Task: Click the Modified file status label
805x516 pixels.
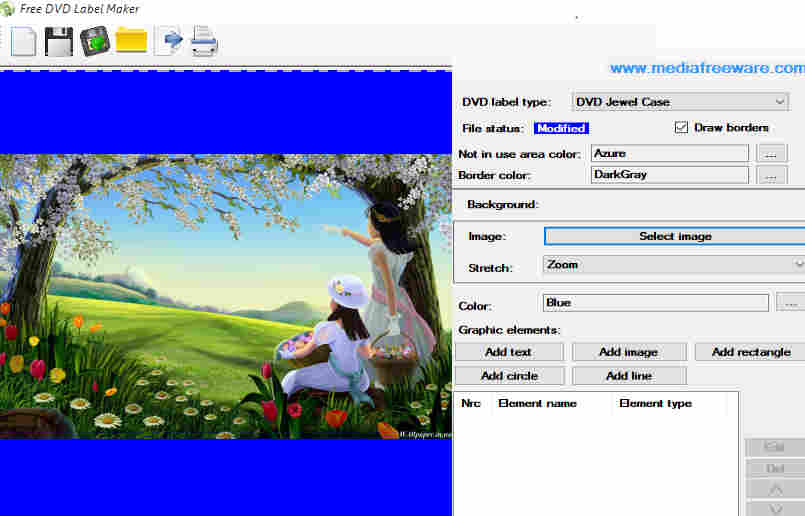Action: coord(561,128)
